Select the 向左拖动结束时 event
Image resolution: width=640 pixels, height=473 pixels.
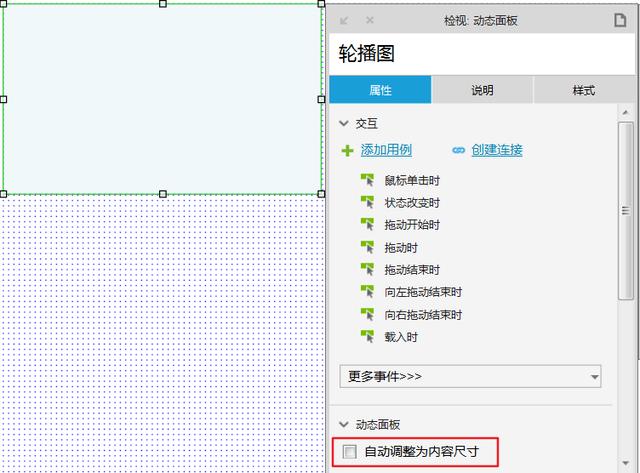pos(423,292)
